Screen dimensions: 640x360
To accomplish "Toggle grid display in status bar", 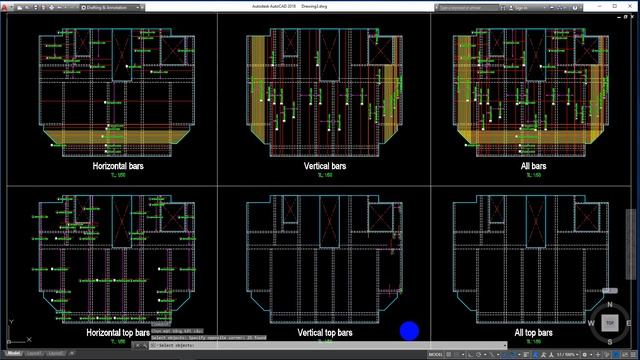I will tap(449, 355).
